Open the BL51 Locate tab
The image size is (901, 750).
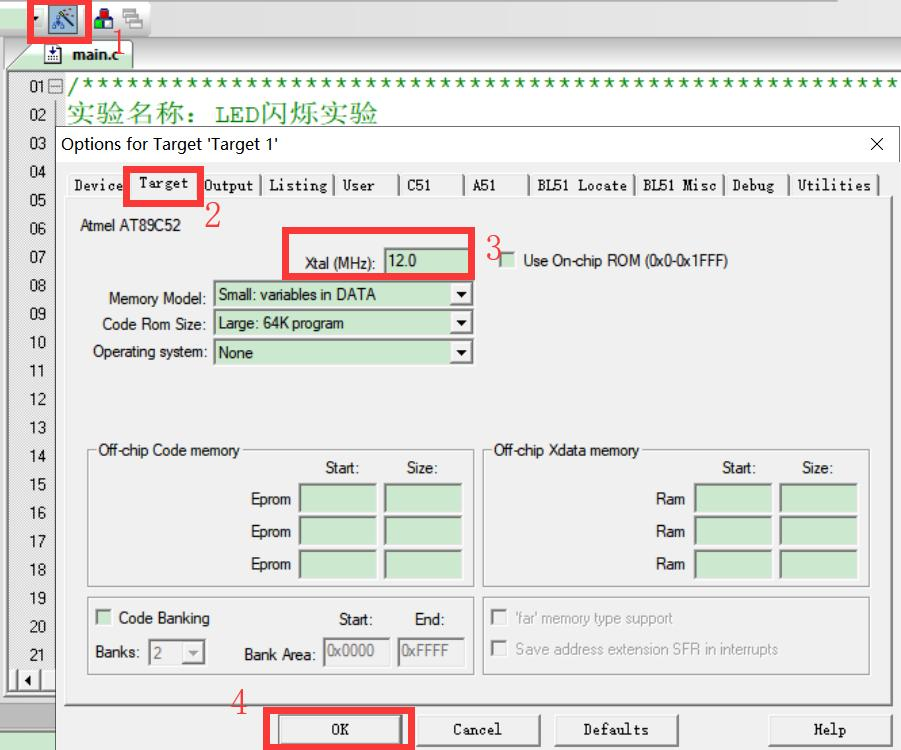click(582, 185)
